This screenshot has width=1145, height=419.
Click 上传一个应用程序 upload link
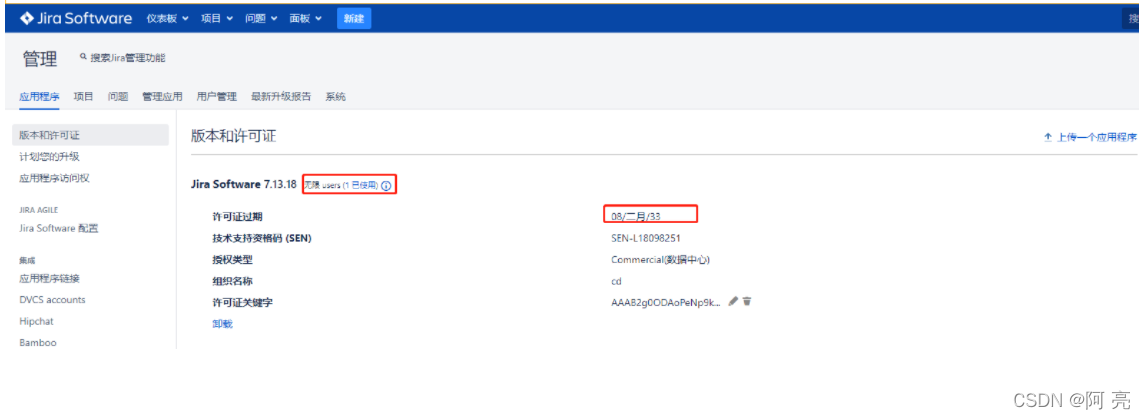[x=1090, y=137]
